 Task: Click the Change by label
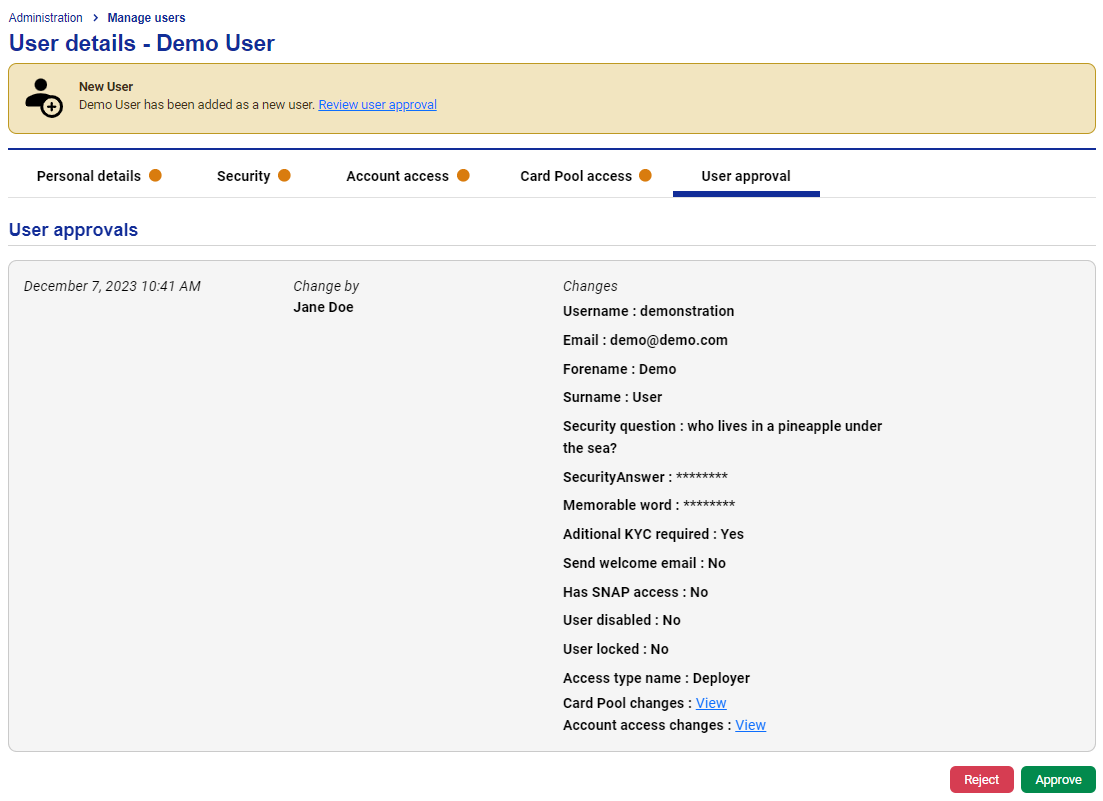(x=326, y=286)
